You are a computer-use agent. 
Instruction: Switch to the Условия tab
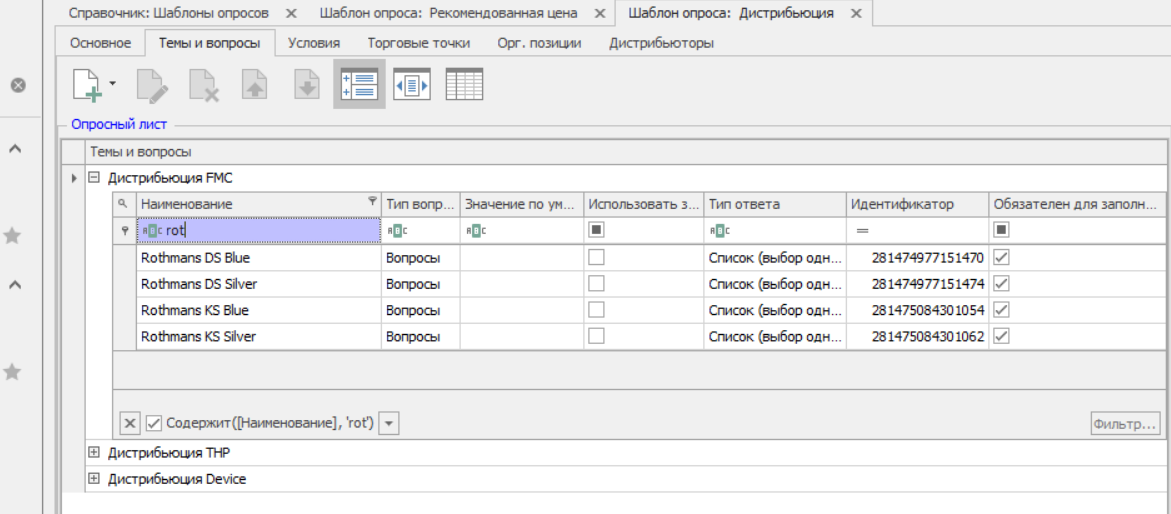[314, 43]
